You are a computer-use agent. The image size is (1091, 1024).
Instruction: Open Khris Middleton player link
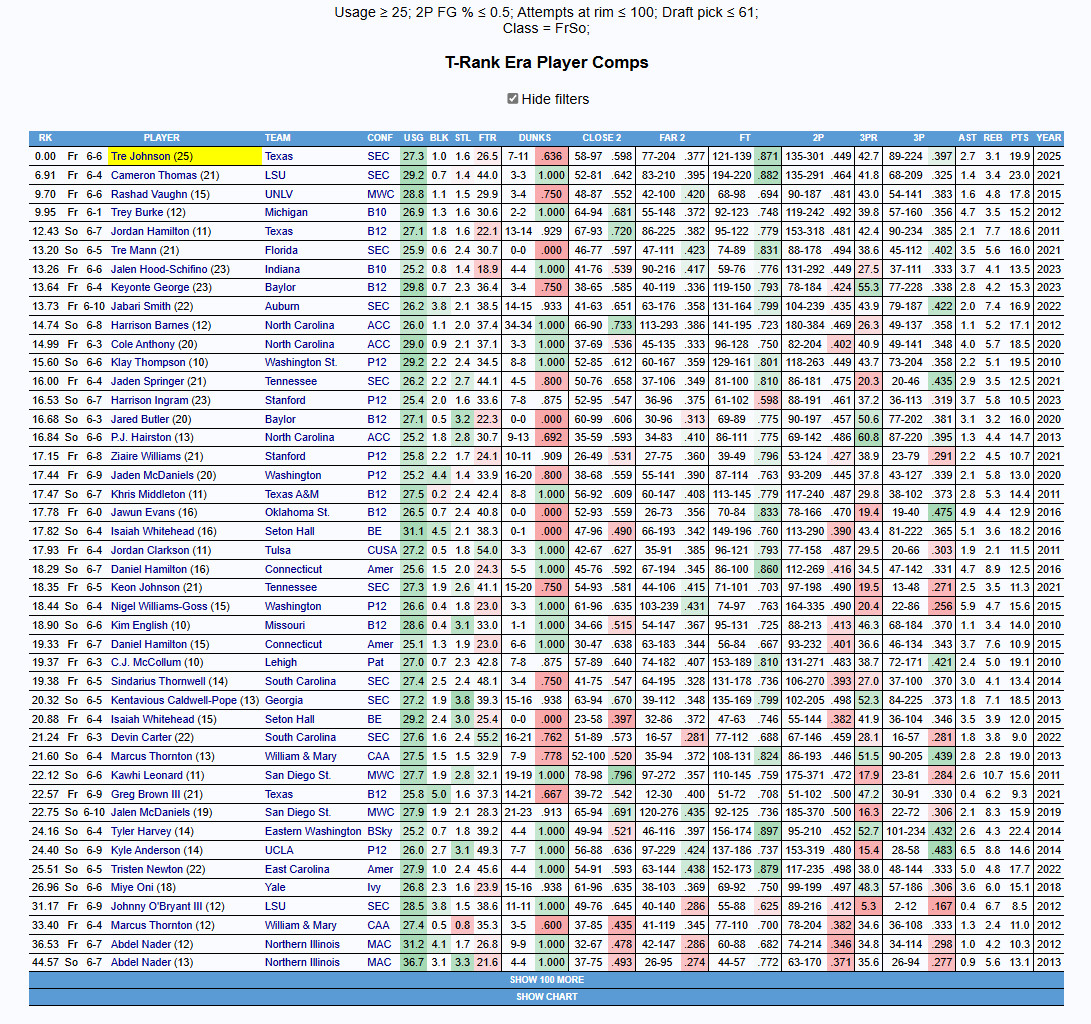click(159, 494)
